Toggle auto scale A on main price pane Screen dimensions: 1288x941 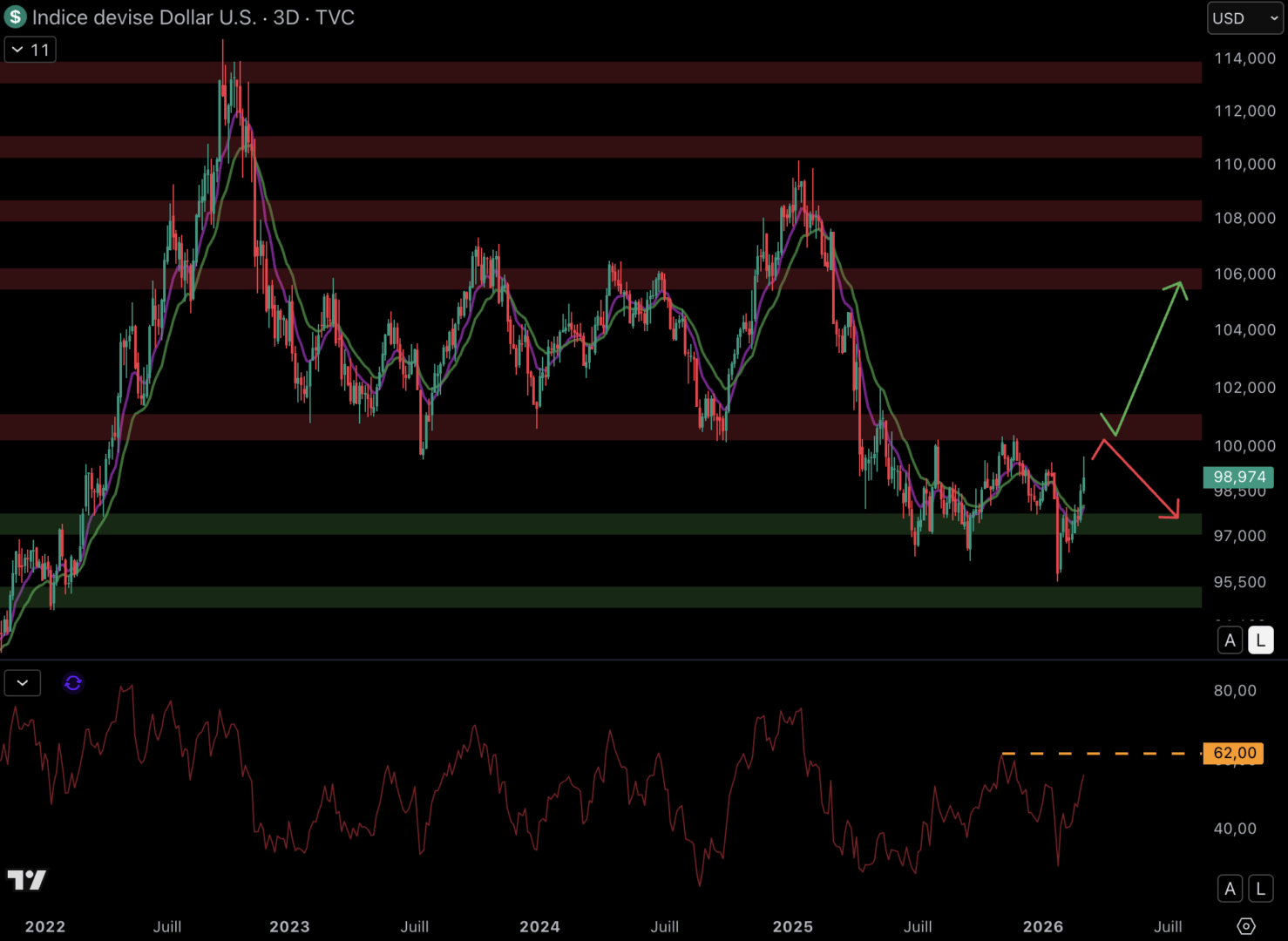coord(1230,640)
